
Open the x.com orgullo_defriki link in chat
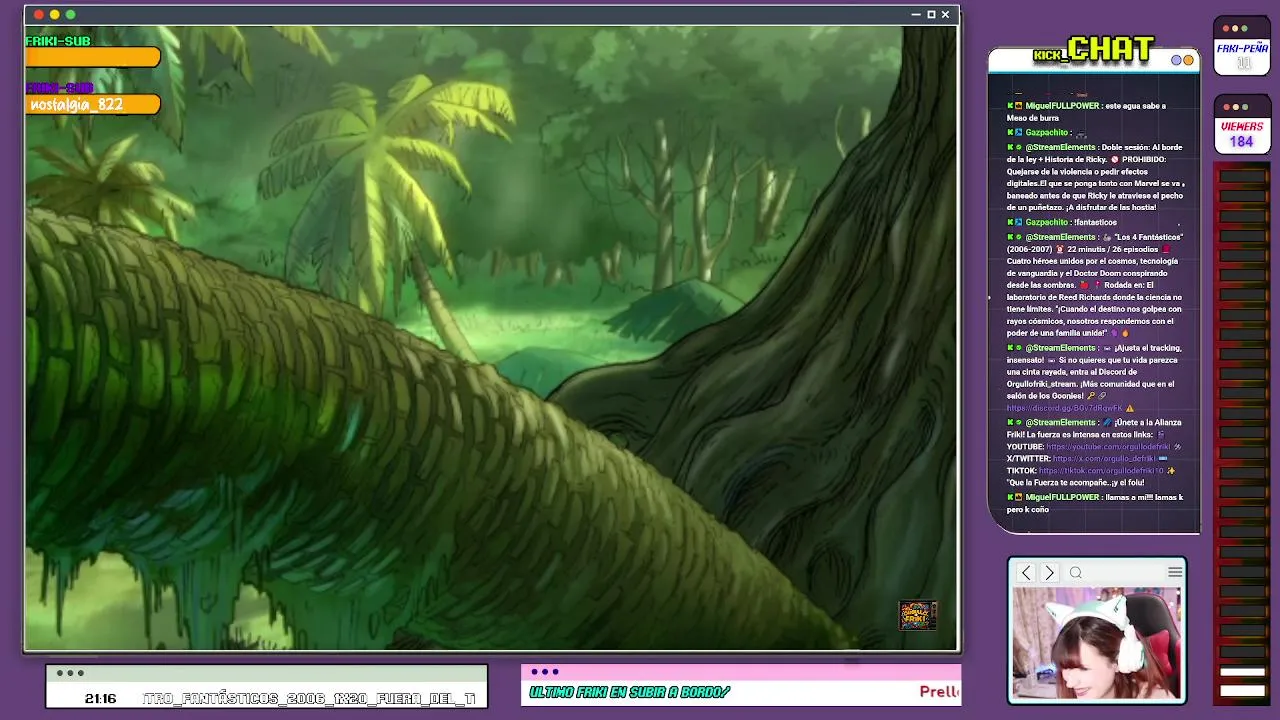[1104, 459]
